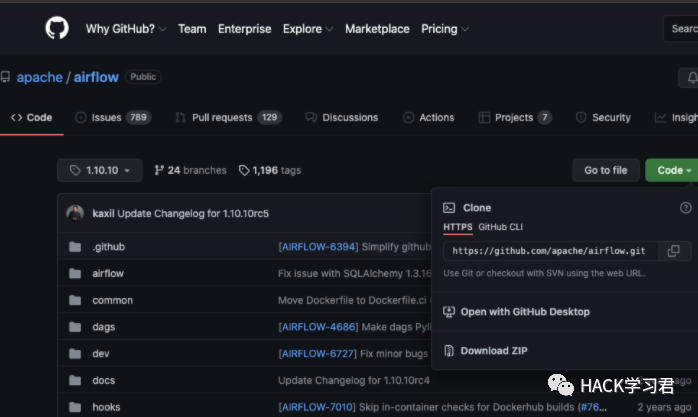698x417 pixels.
Task: Click the hooks folder icon
Action: coord(75,407)
